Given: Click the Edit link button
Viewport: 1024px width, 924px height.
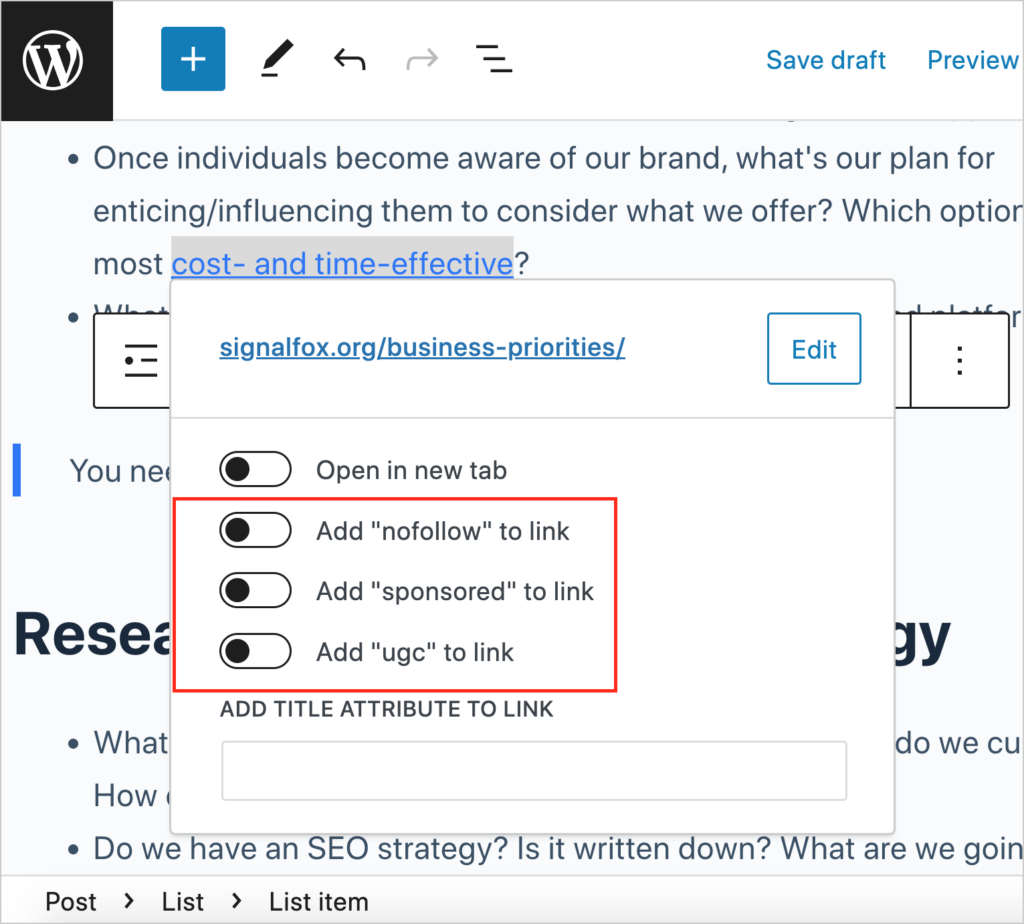Looking at the screenshot, I should [x=813, y=349].
